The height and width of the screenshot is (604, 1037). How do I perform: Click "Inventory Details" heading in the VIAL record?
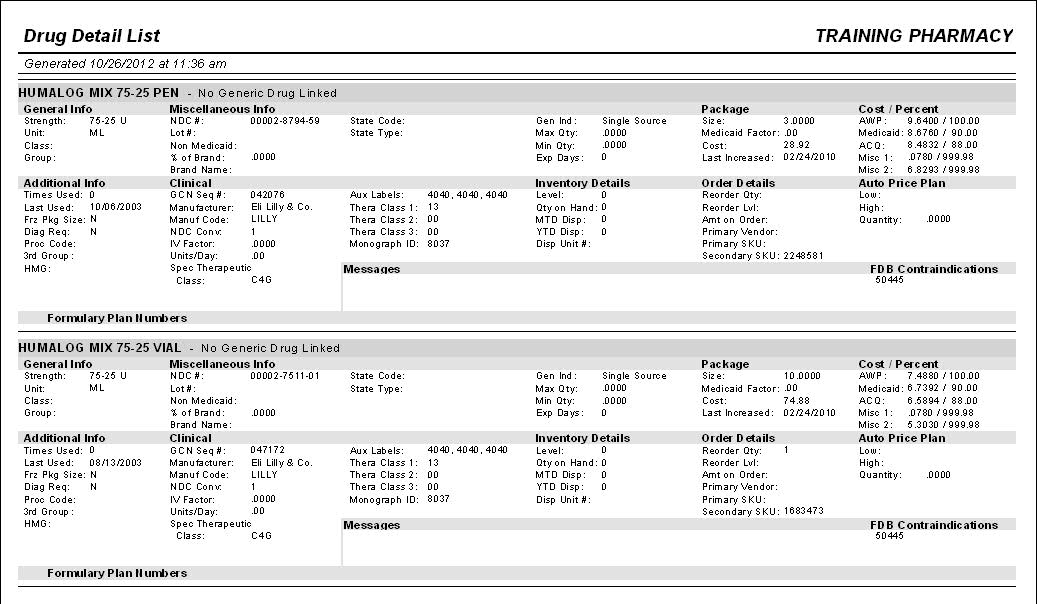pos(583,438)
